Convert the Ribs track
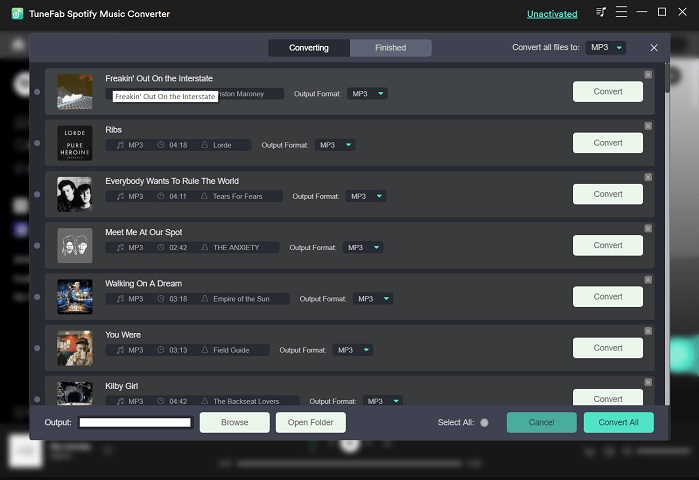Viewport: 699px width, 480px height. (x=608, y=143)
